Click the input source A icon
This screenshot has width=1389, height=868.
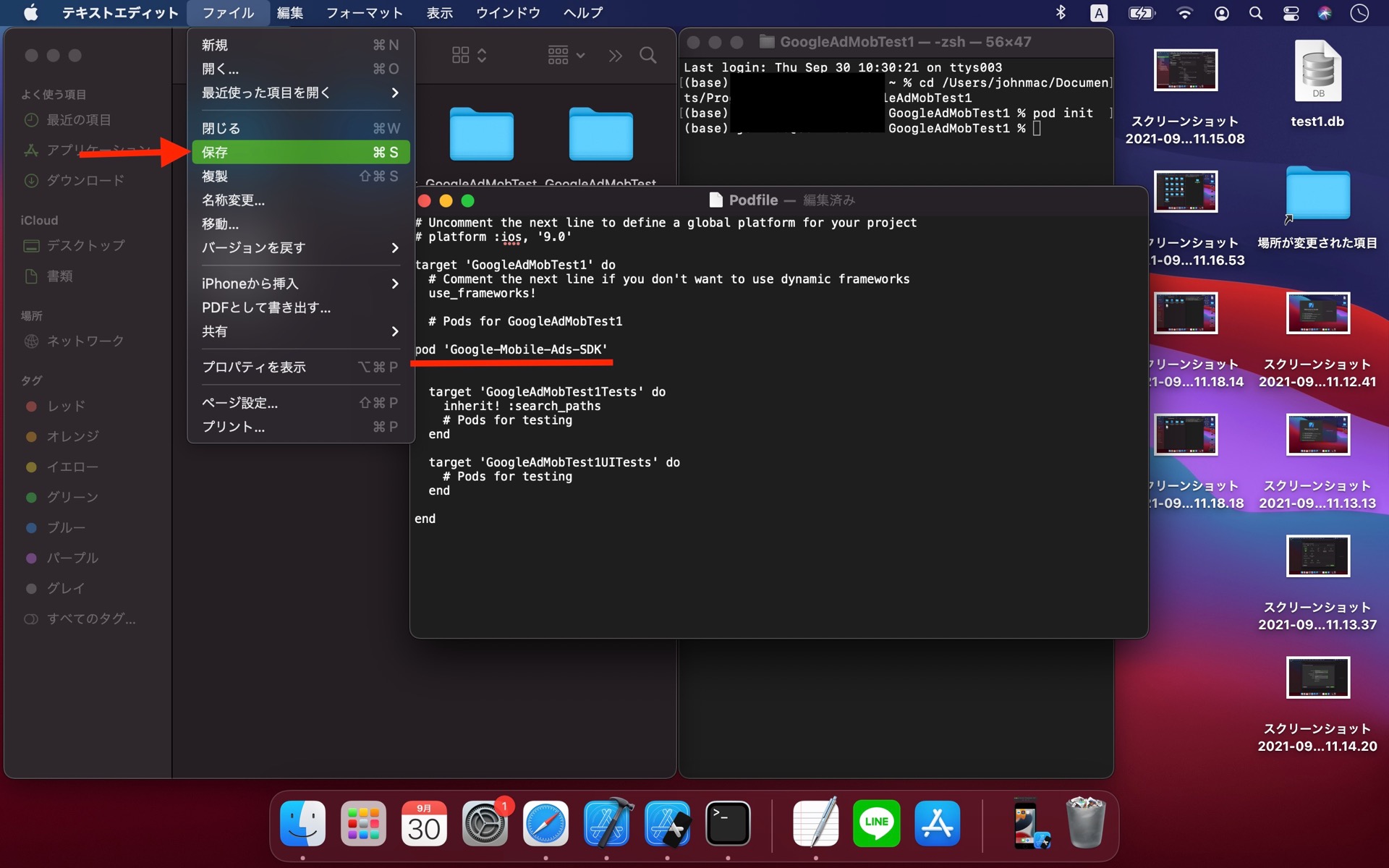[1099, 13]
